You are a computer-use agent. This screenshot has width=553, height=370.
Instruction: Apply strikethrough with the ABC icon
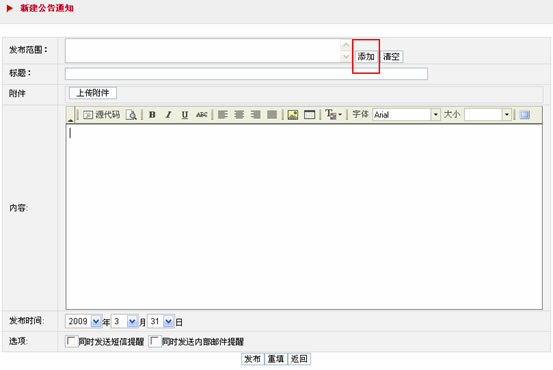coord(202,115)
